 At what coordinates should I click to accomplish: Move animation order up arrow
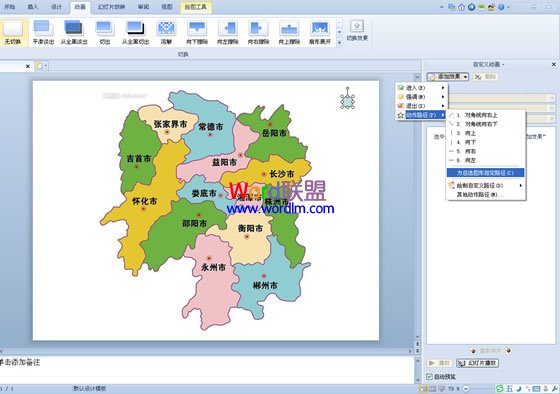click(x=473, y=351)
